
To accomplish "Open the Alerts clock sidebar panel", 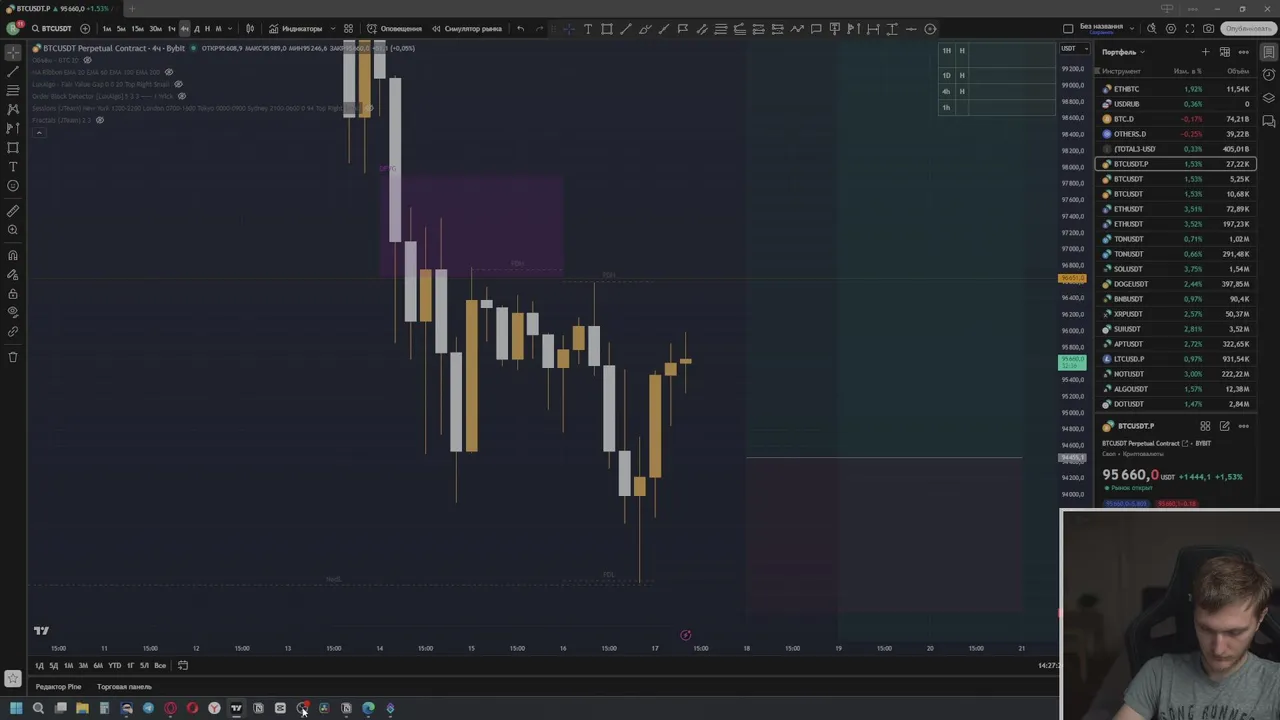I will [x=1269, y=75].
